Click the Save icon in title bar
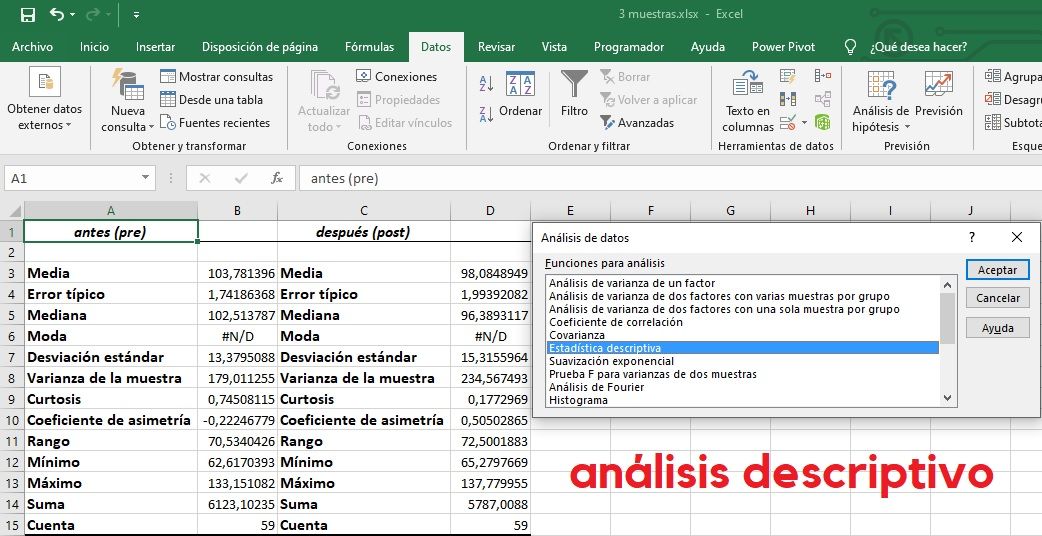This screenshot has height=536, width=1042. tap(27, 15)
